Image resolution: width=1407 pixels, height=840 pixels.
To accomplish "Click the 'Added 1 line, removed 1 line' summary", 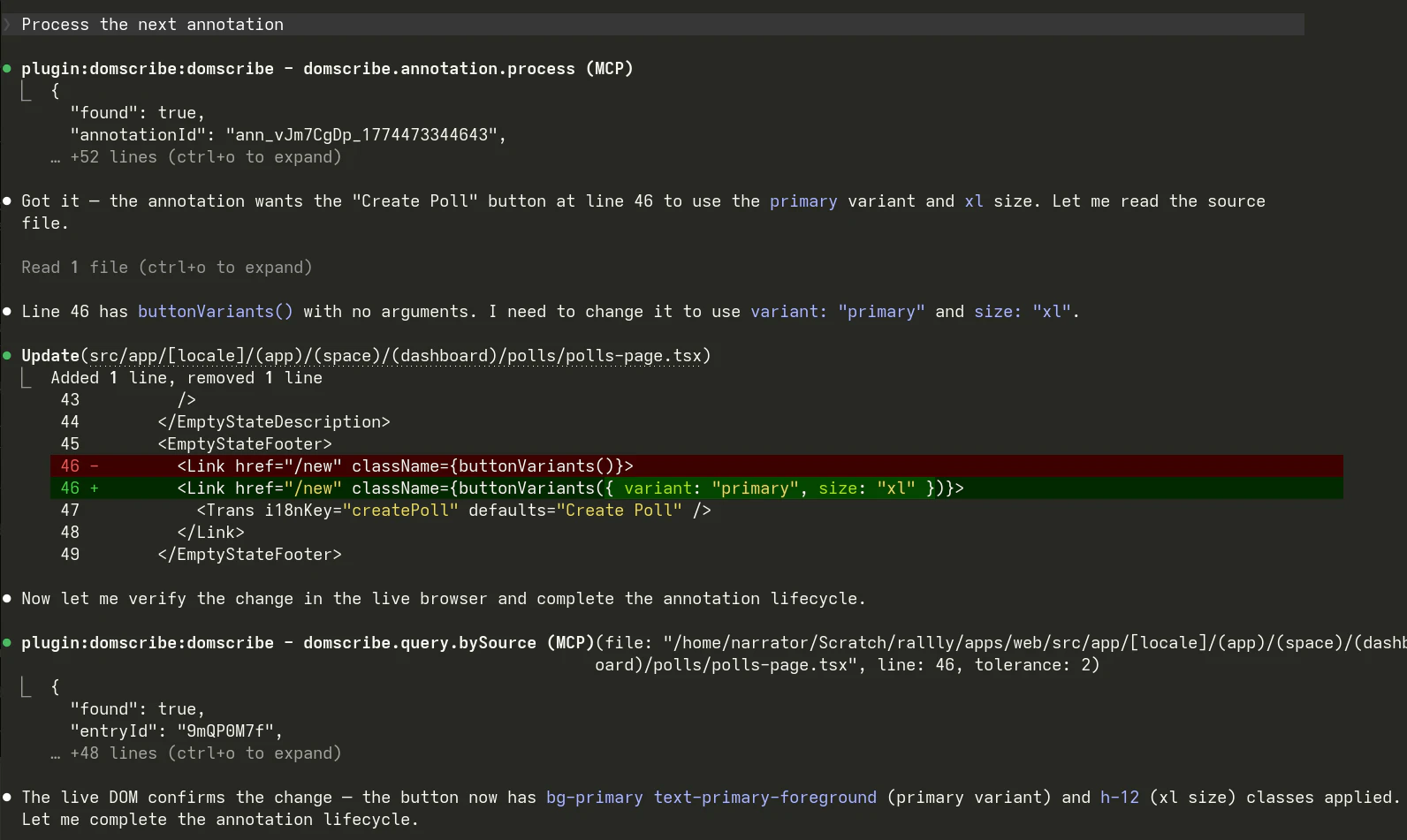I will click(x=186, y=378).
